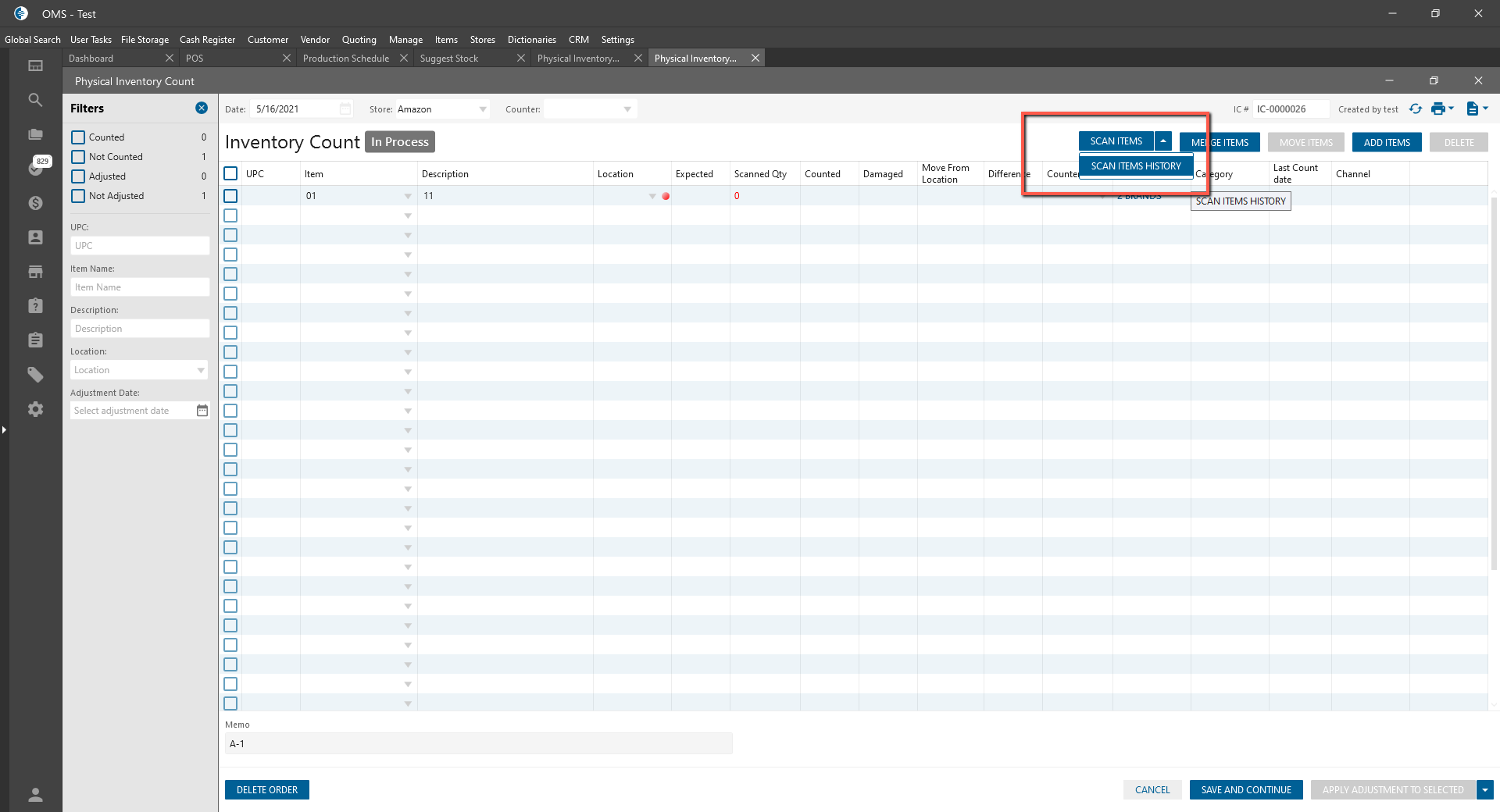Open the user profile icon at sidebar bottom
Screen dimensions: 1500x812
(x=35, y=795)
